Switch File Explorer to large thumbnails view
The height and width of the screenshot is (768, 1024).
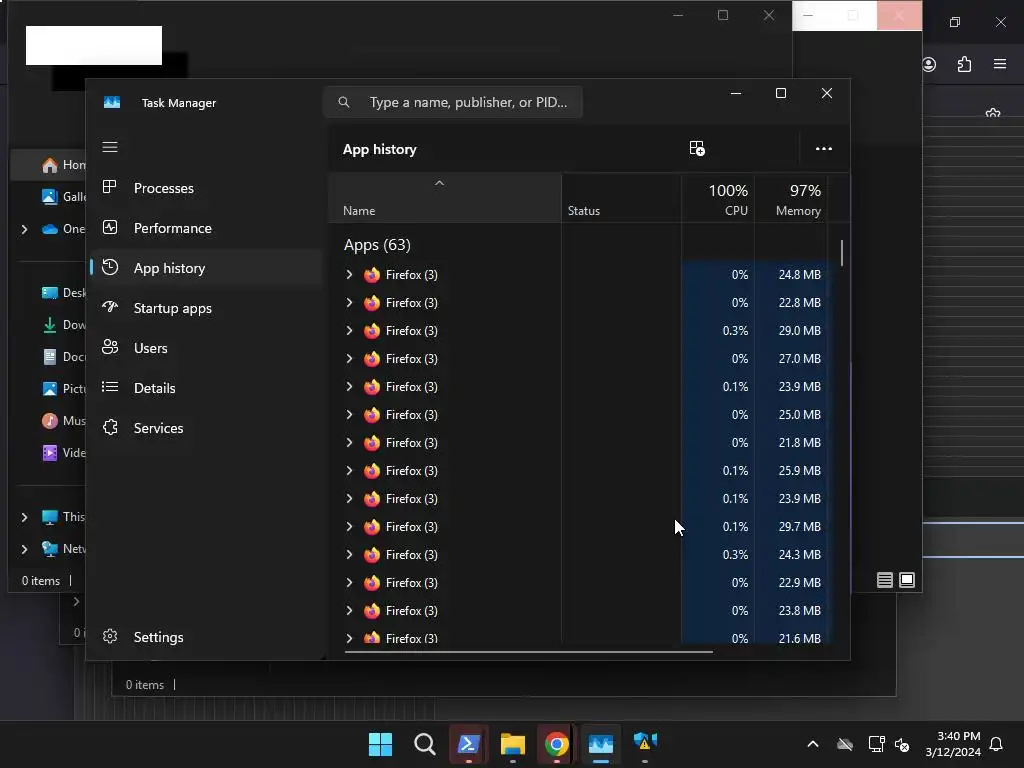pos(907,580)
